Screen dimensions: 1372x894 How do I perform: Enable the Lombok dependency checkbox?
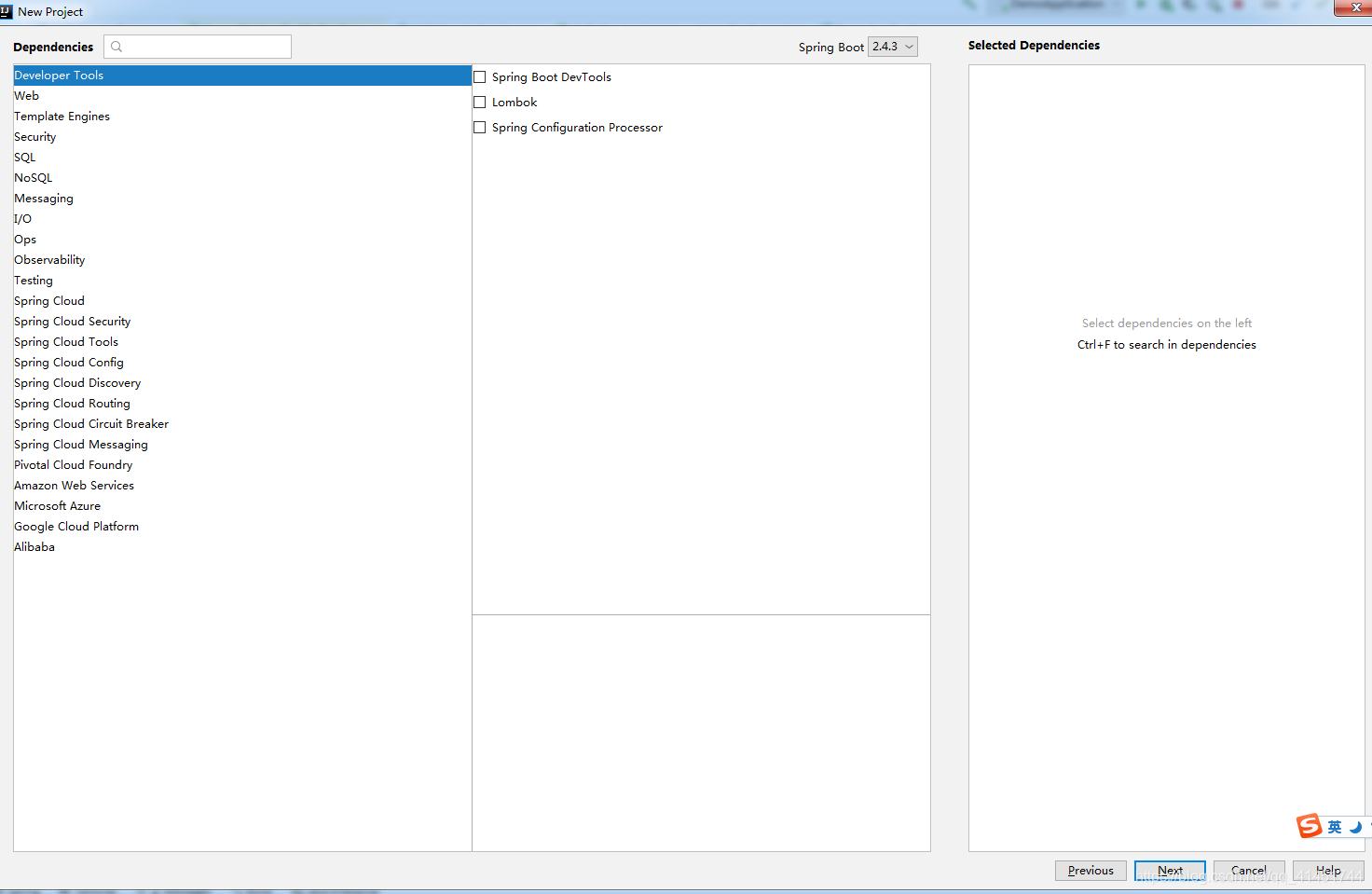coord(480,103)
